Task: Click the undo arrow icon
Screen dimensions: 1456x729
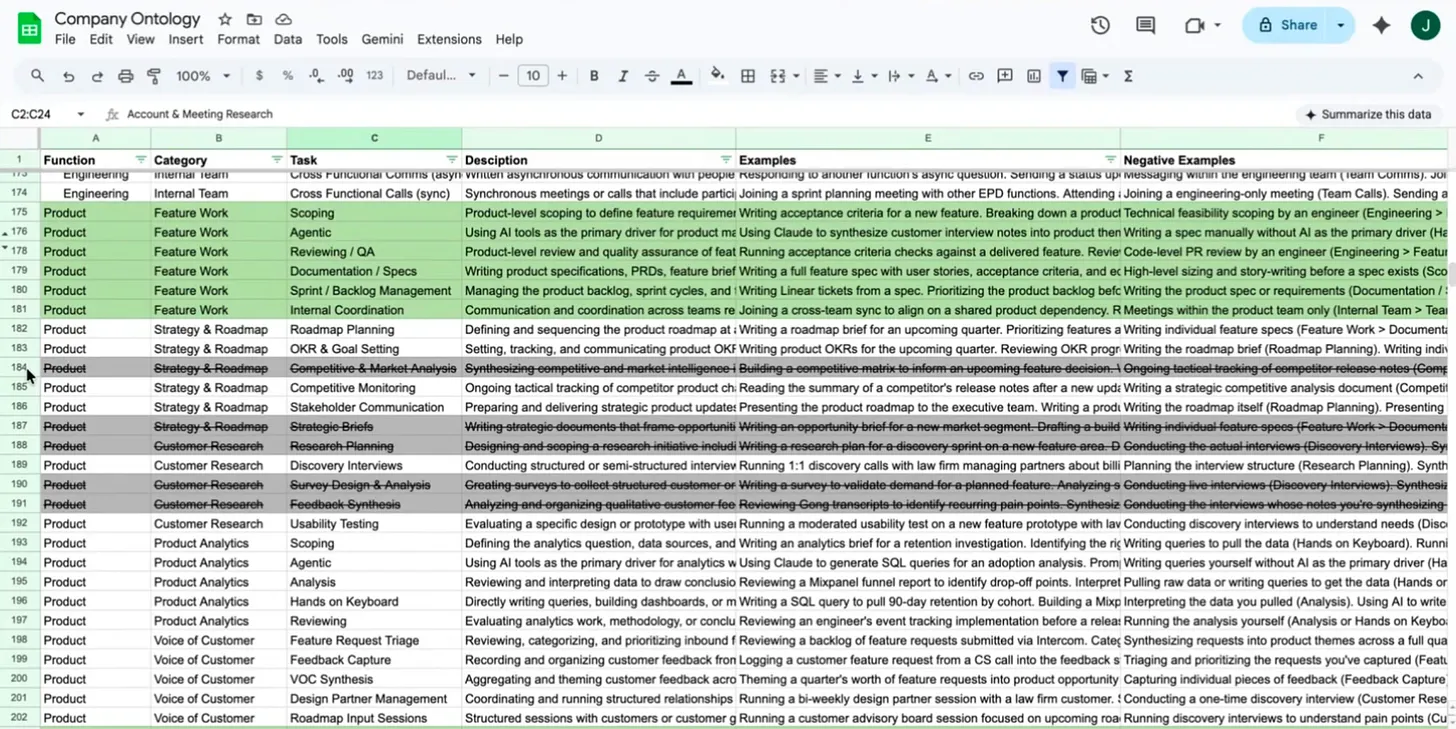Action: pyautogui.click(x=68, y=76)
